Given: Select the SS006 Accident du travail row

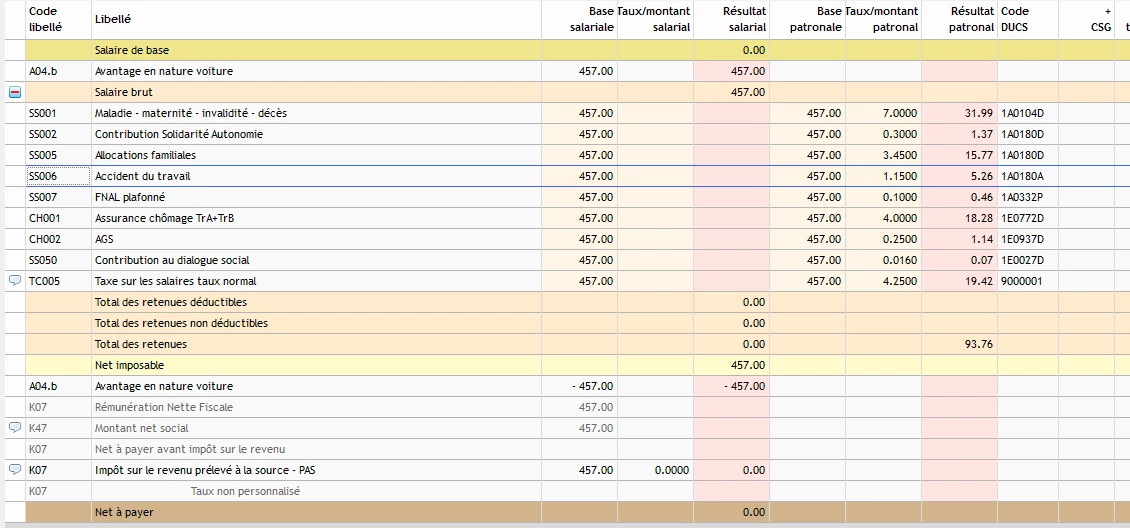Looking at the screenshot, I should [x=142, y=176].
